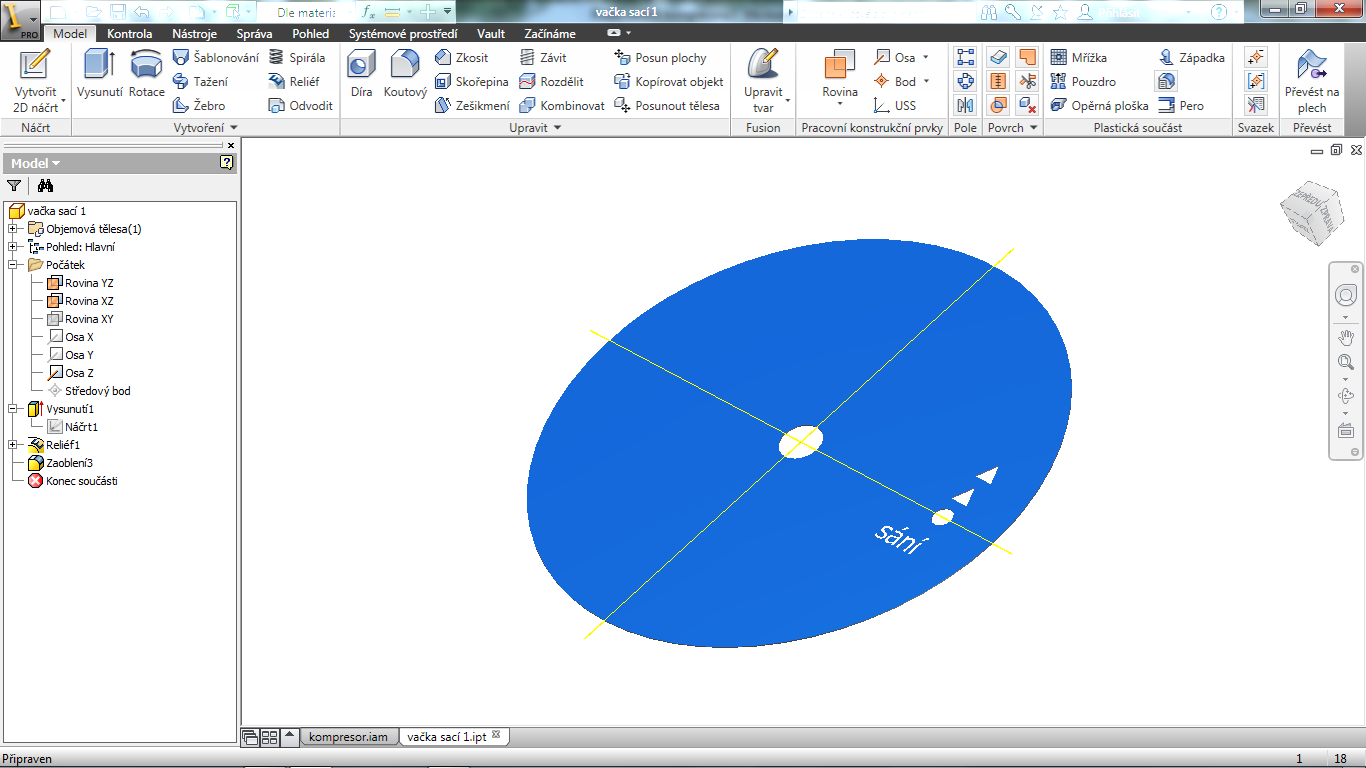
Task: Switch to the Nástroje ribbon tab
Action: (x=194, y=34)
